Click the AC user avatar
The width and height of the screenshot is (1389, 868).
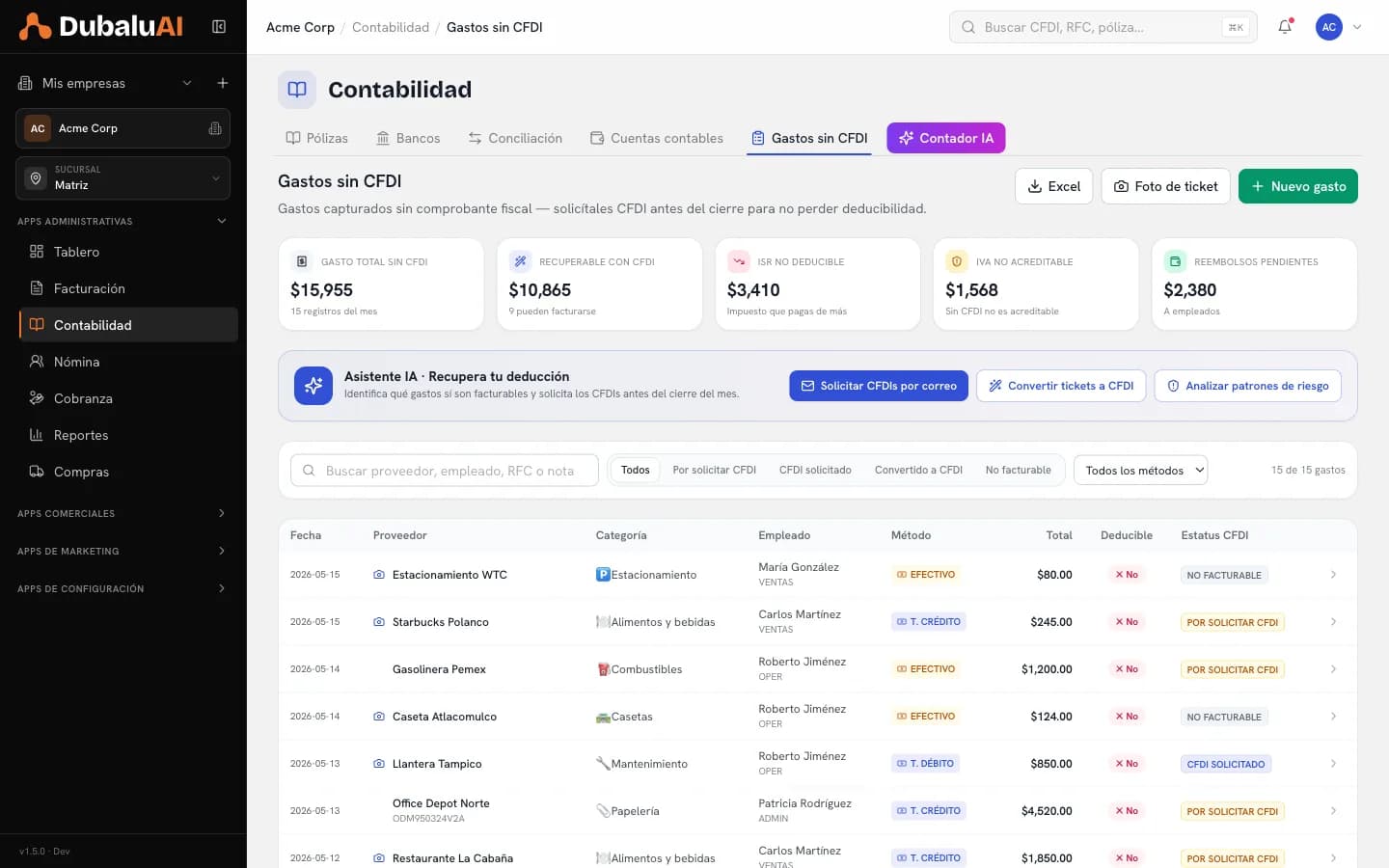(x=1329, y=27)
